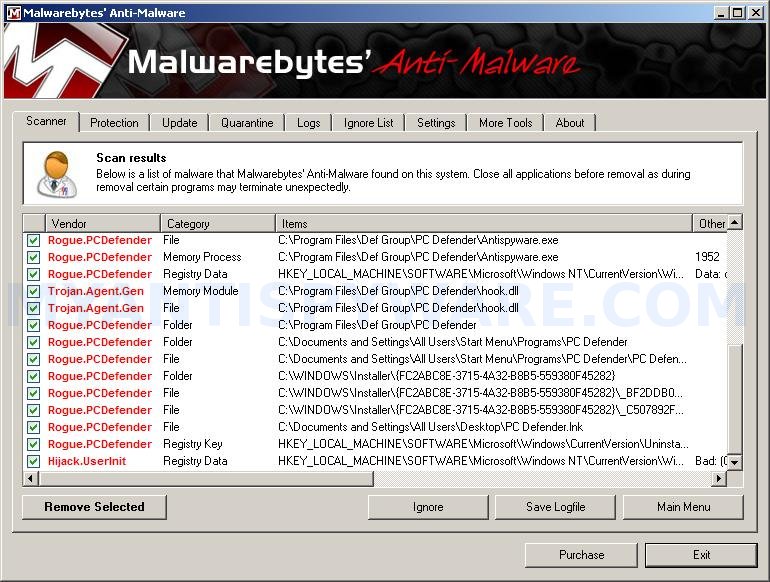The height and width of the screenshot is (582, 770).
Task: Click the horizontal scroll right arrow
Action: tap(719, 478)
